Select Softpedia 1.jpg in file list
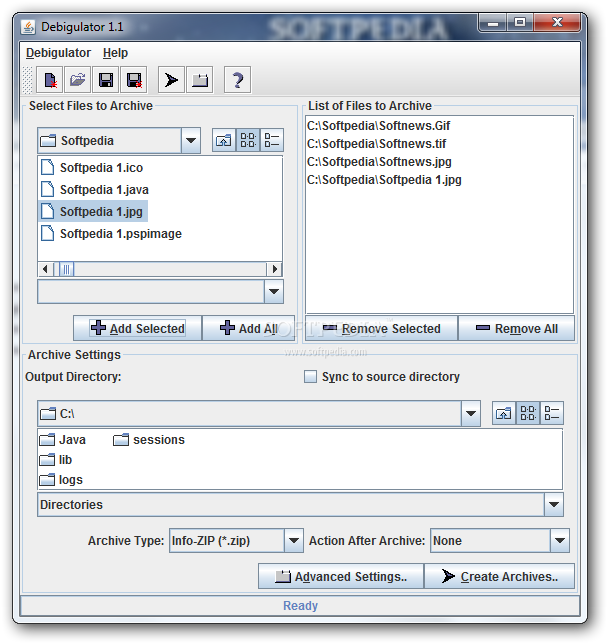This screenshot has height=644, width=608. coord(93,212)
